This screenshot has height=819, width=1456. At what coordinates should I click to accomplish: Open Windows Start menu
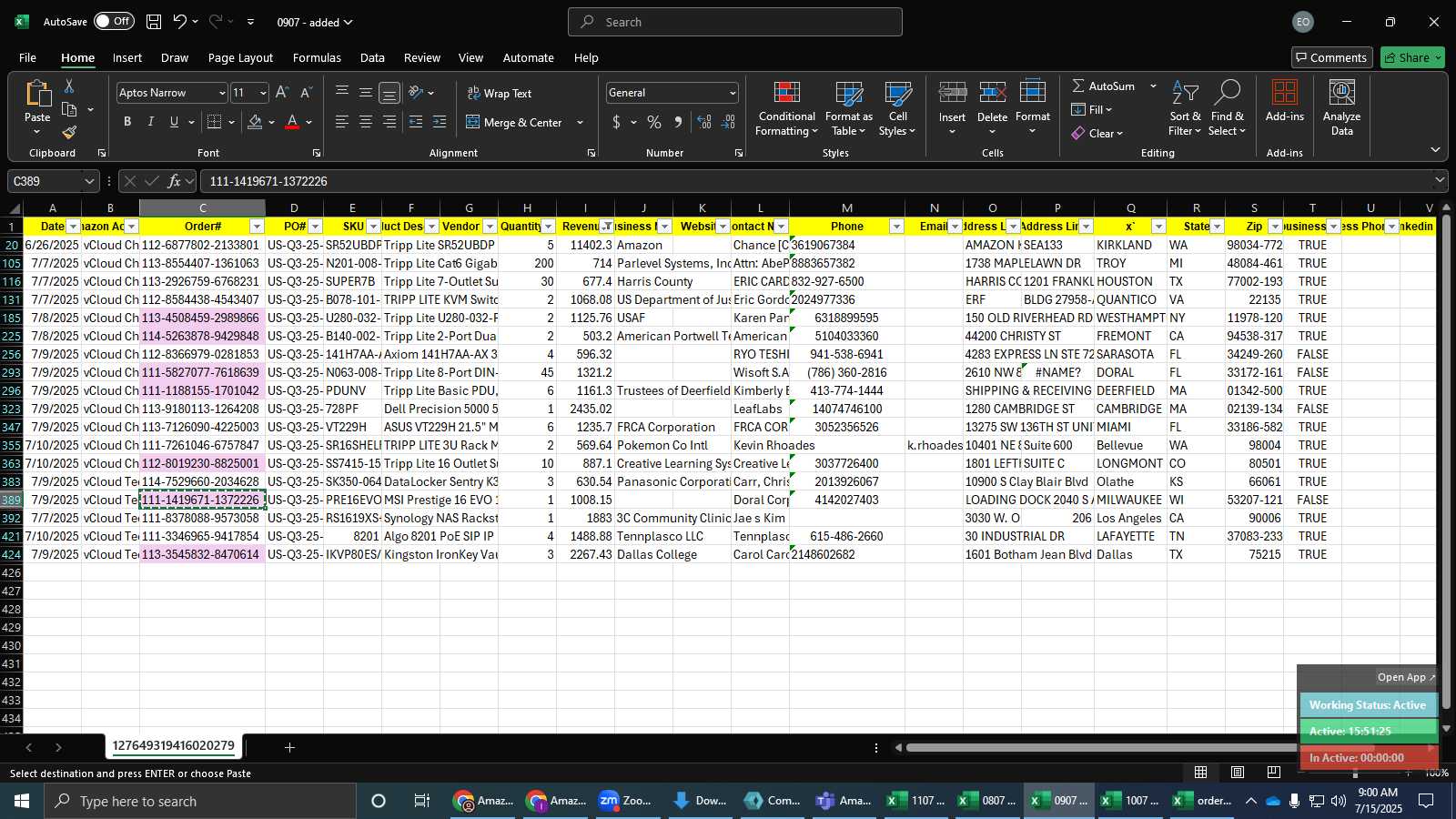[x=22, y=801]
